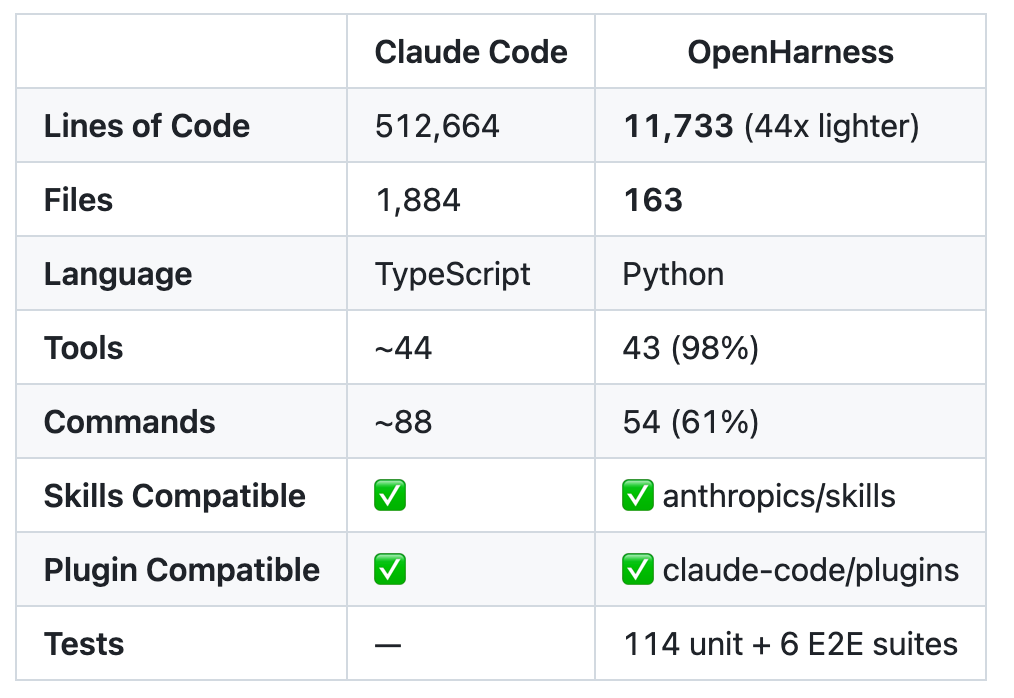
Task: Click the bold 163 files value
Action: [x=653, y=200]
